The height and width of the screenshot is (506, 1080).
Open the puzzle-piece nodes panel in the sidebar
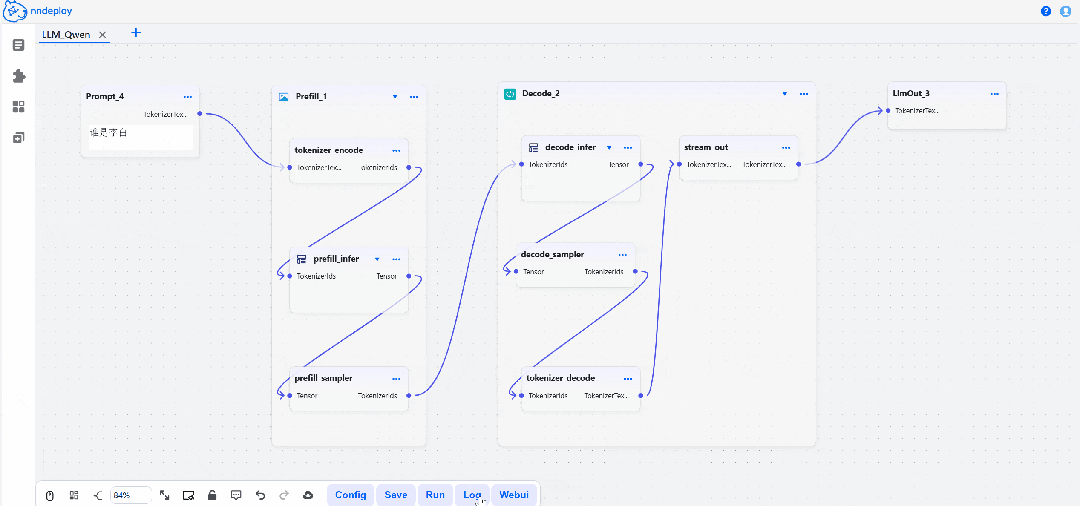point(18,76)
